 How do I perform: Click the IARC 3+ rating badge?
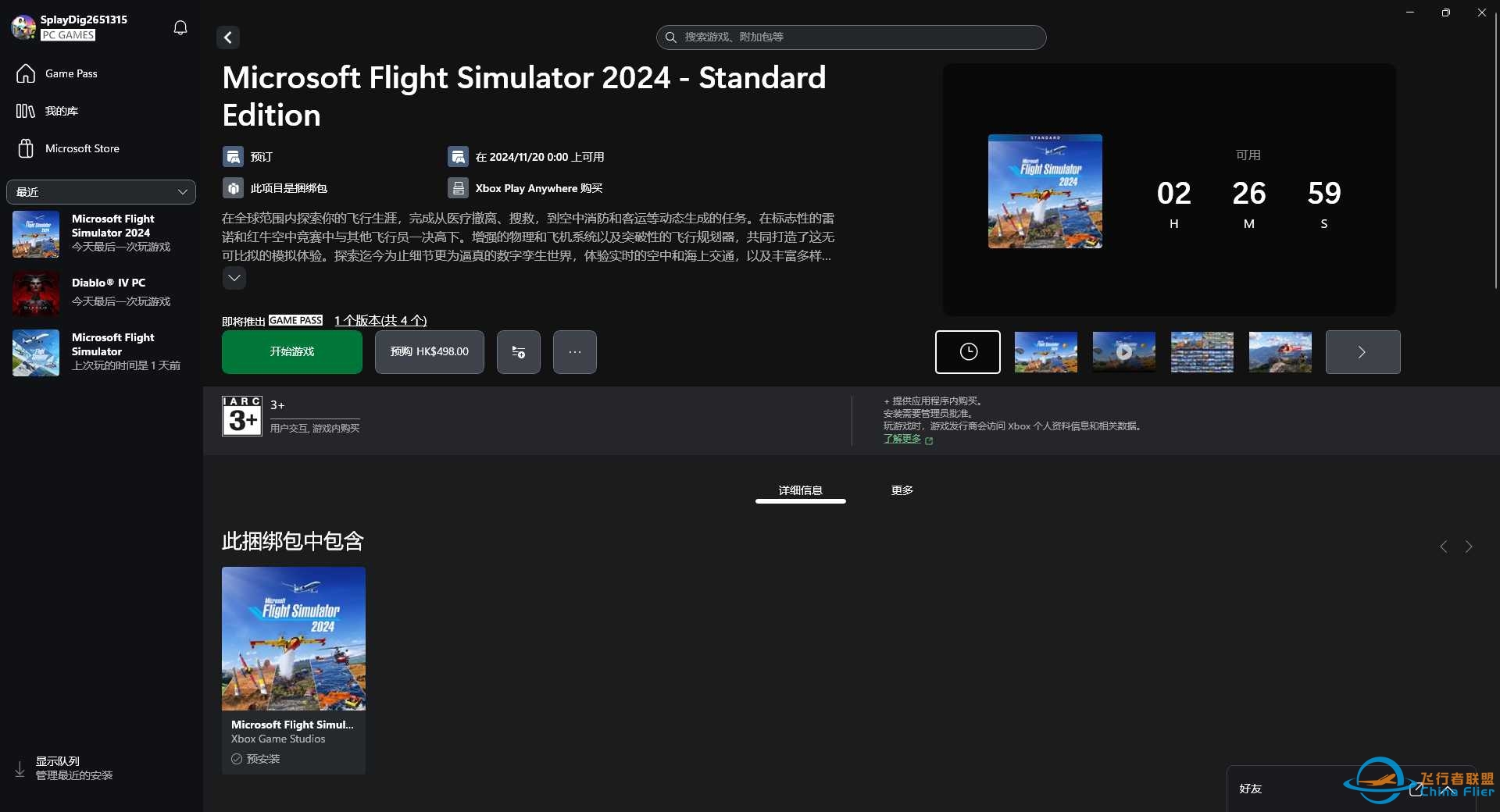[242, 415]
